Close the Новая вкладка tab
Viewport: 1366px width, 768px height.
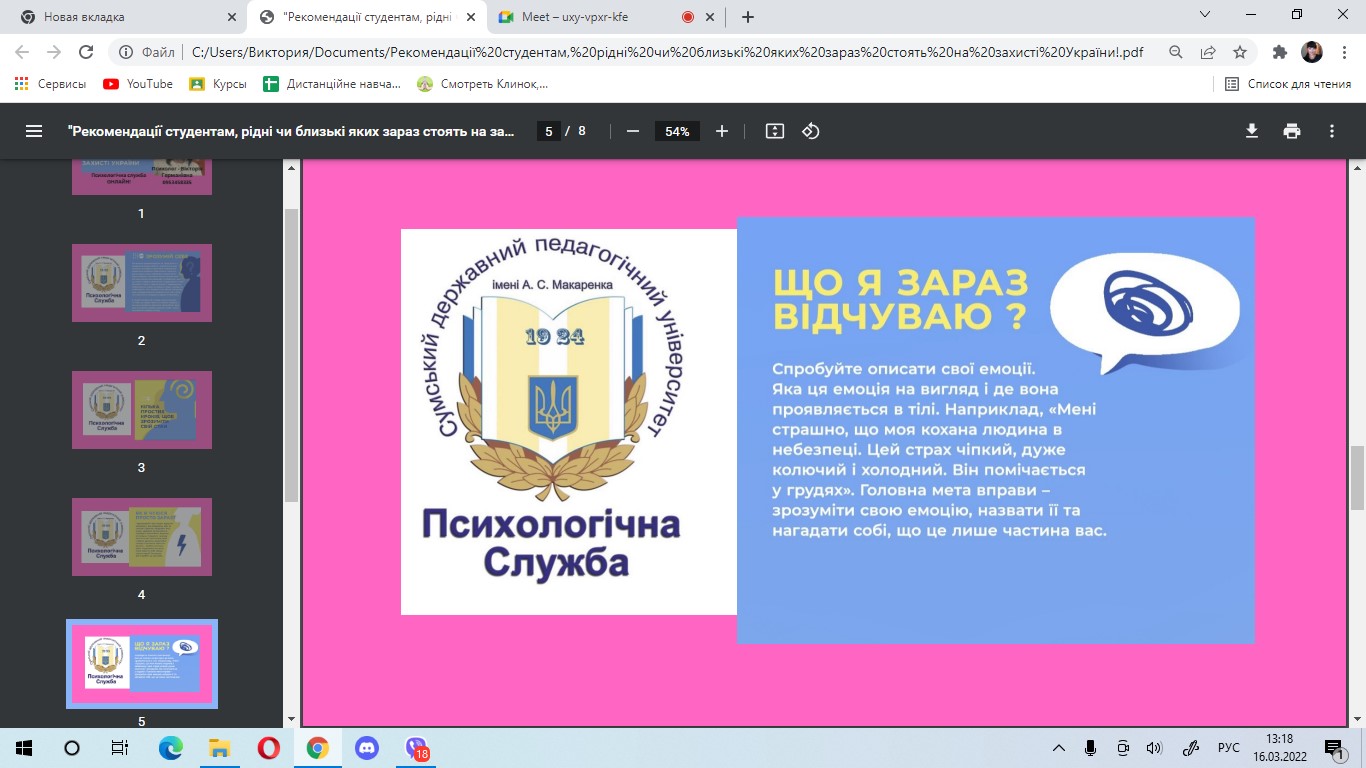pos(232,17)
